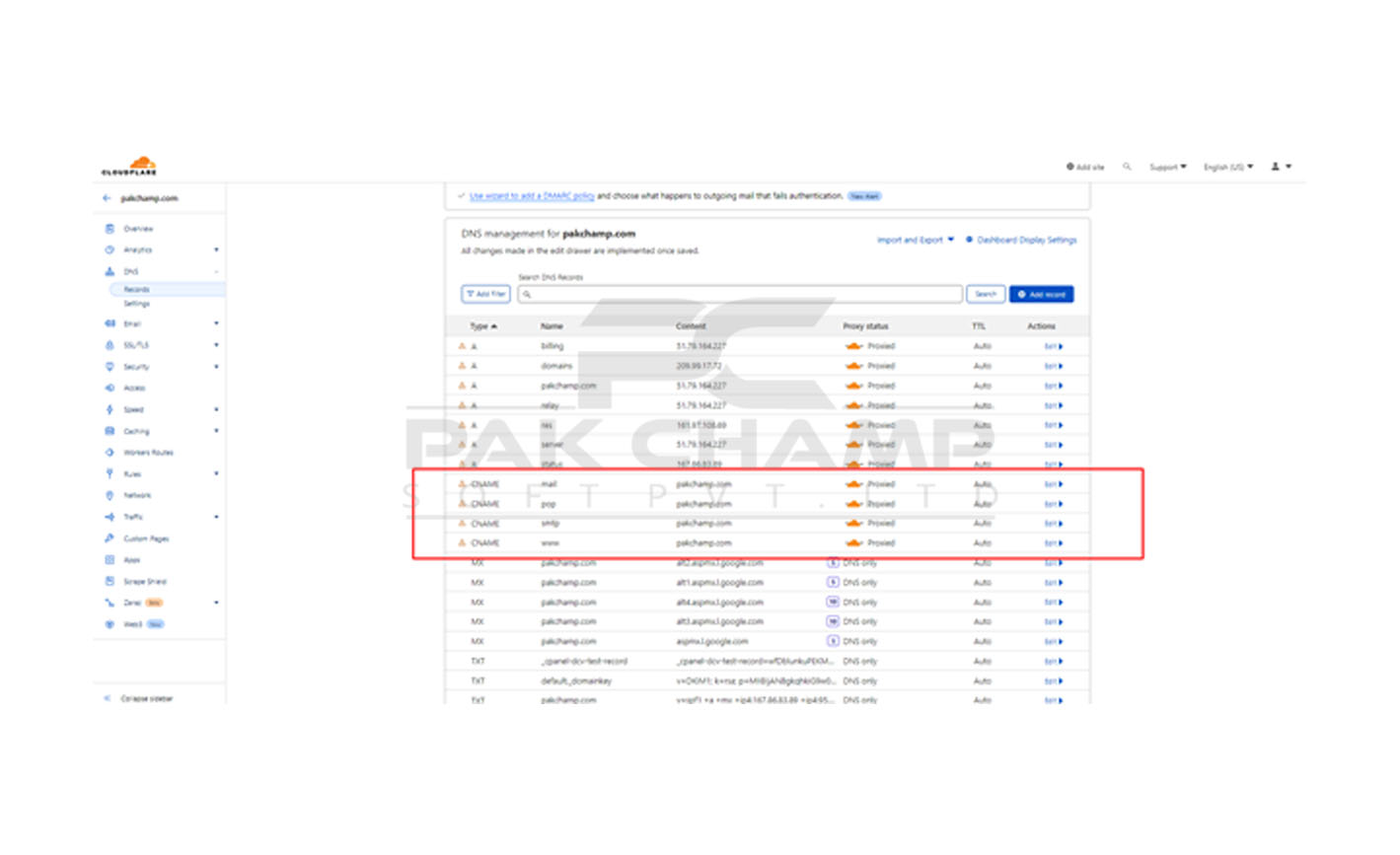Click the Custom Pages wrench icon

click(110, 538)
